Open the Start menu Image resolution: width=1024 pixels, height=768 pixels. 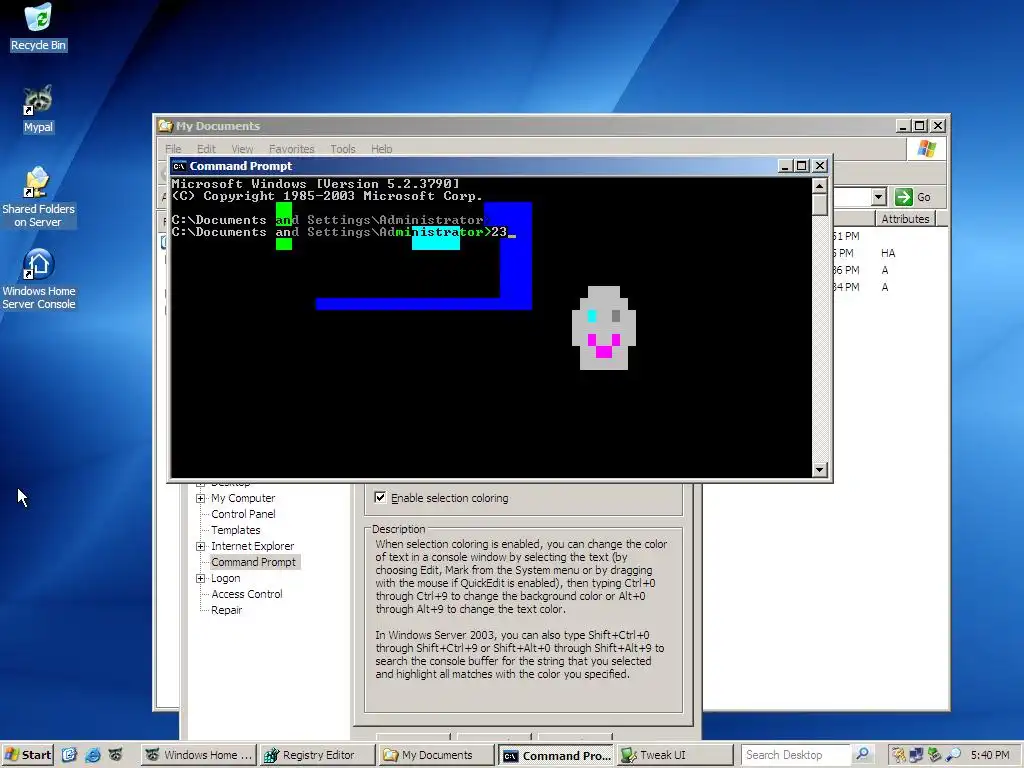(x=27, y=755)
